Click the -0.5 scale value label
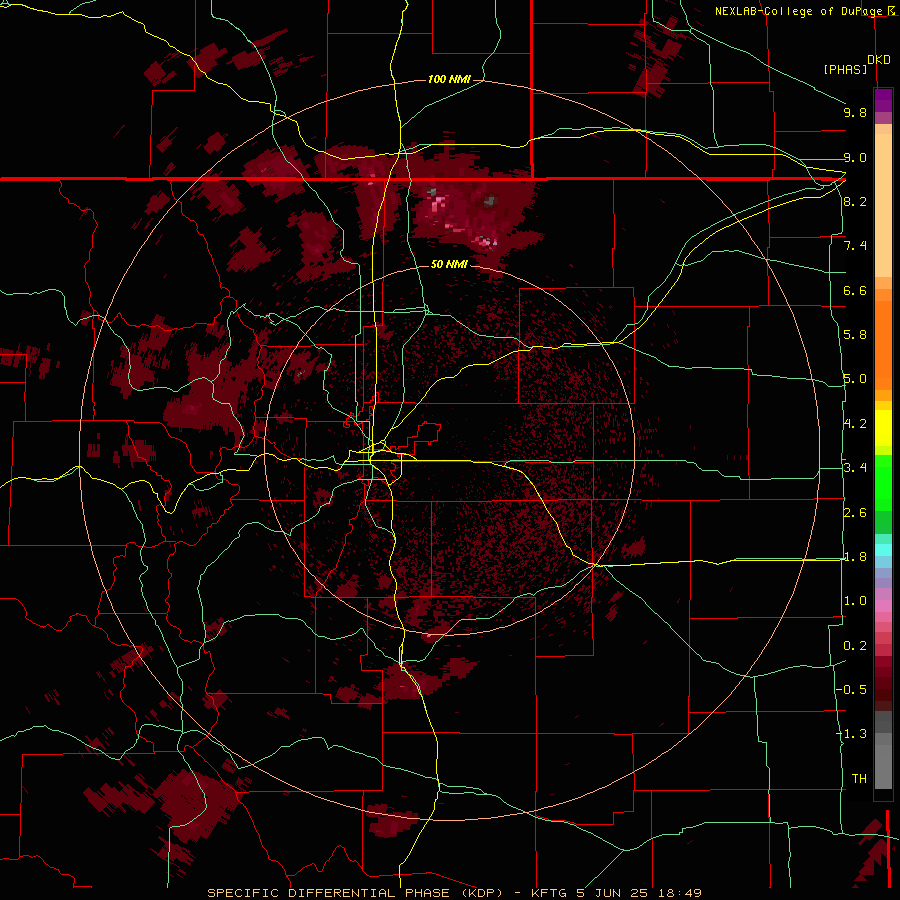This screenshot has height=900, width=900. click(851, 690)
